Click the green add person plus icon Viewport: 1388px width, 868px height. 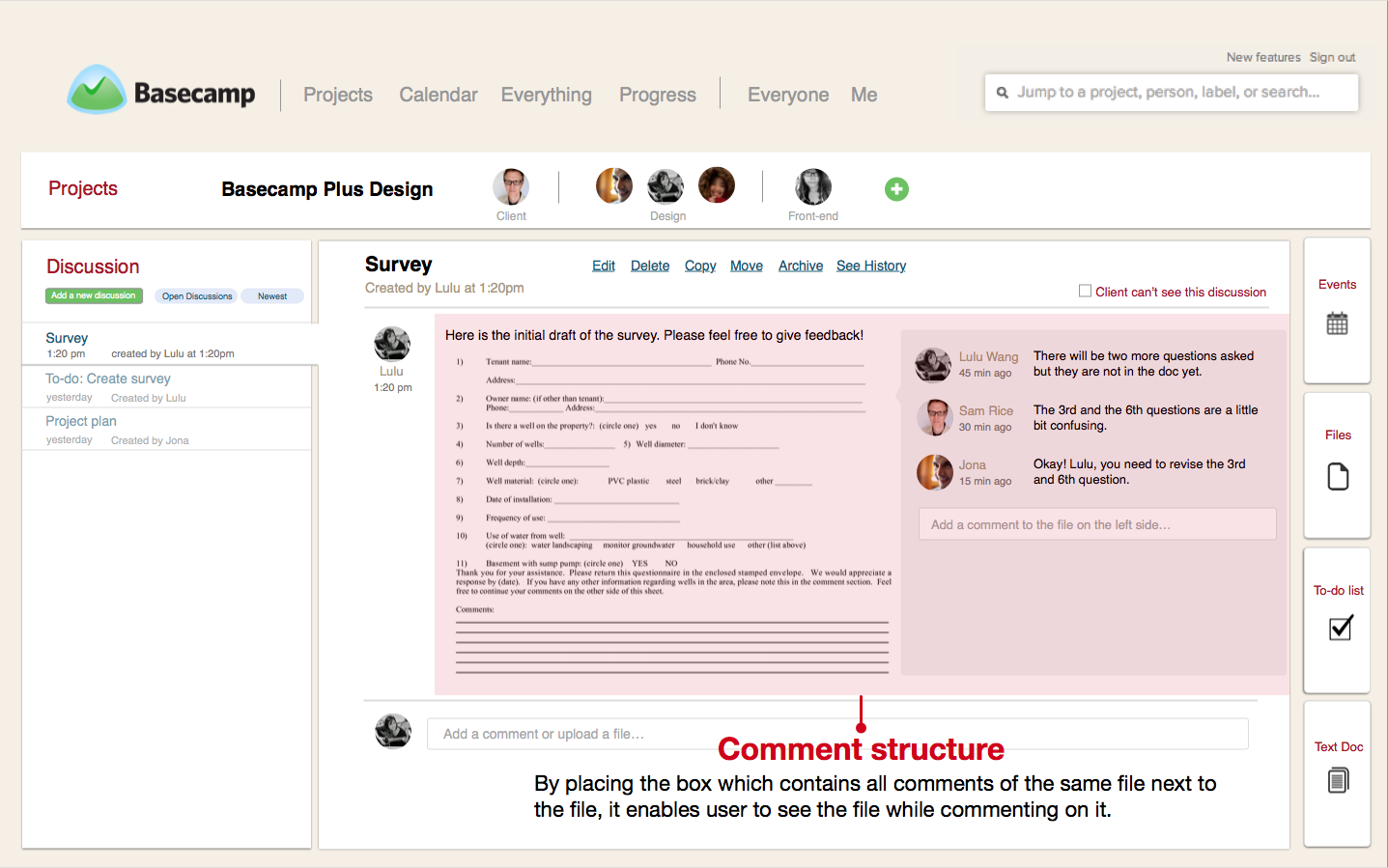coord(896,189)
